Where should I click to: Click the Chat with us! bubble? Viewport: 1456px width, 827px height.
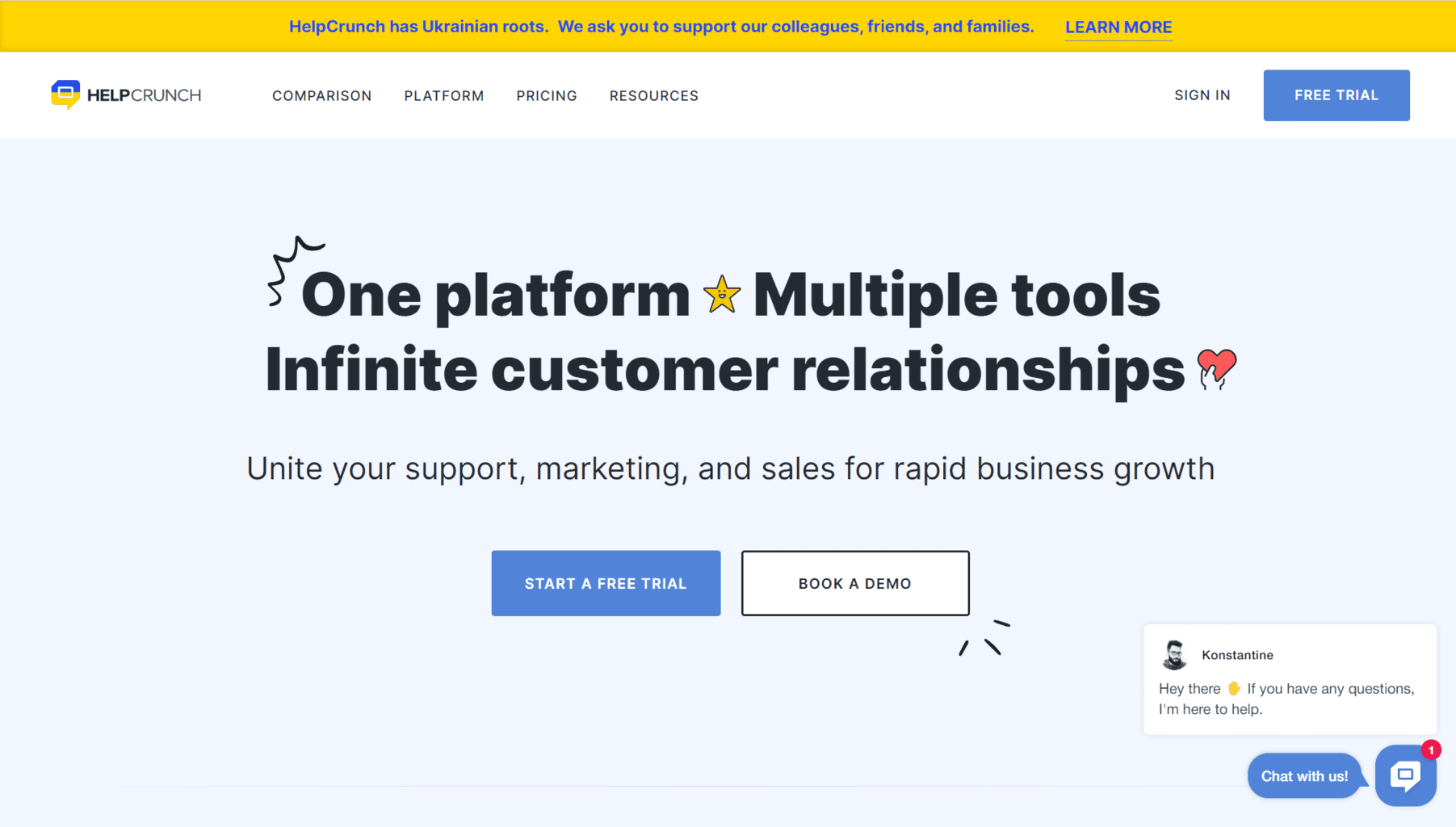click(x=1304, y=776)
